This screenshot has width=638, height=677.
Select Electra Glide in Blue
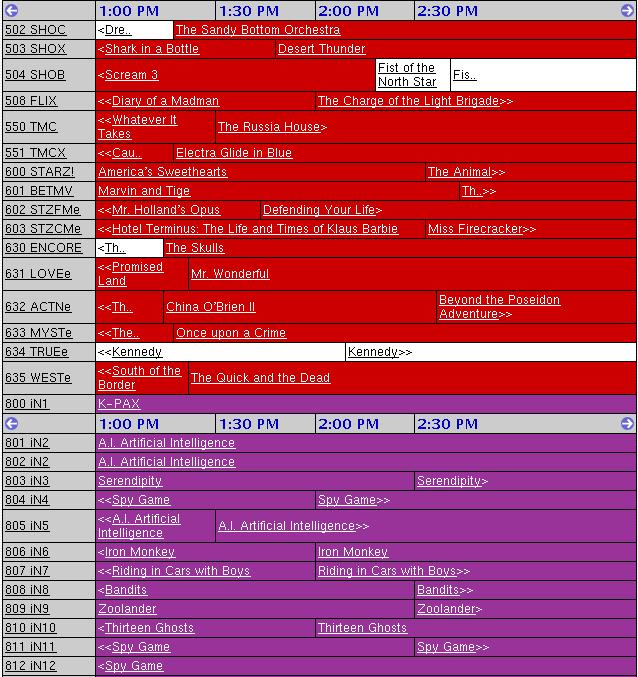click(x=234, y=152)
